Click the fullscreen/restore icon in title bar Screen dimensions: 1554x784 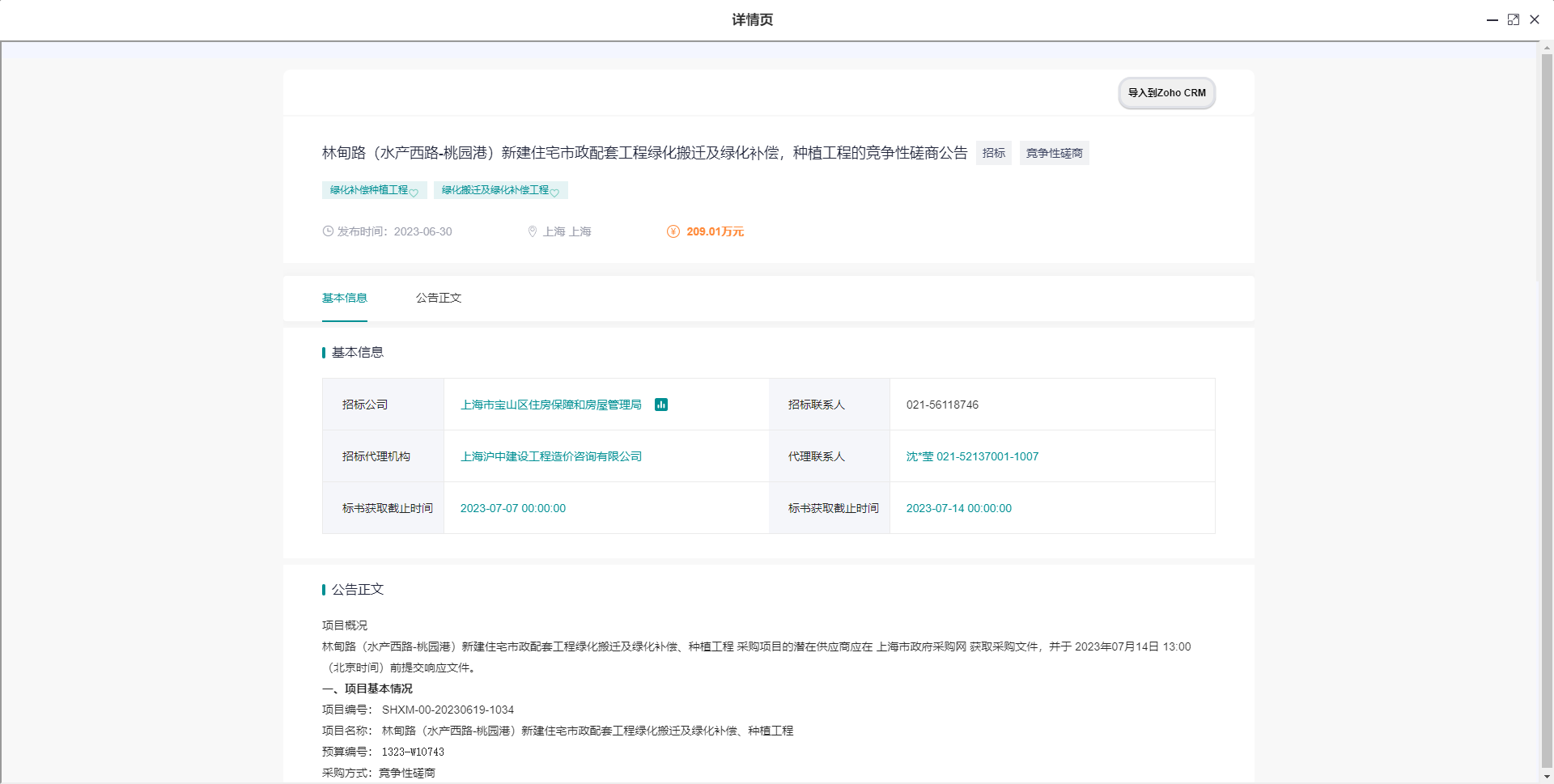tap(1514, 19)
